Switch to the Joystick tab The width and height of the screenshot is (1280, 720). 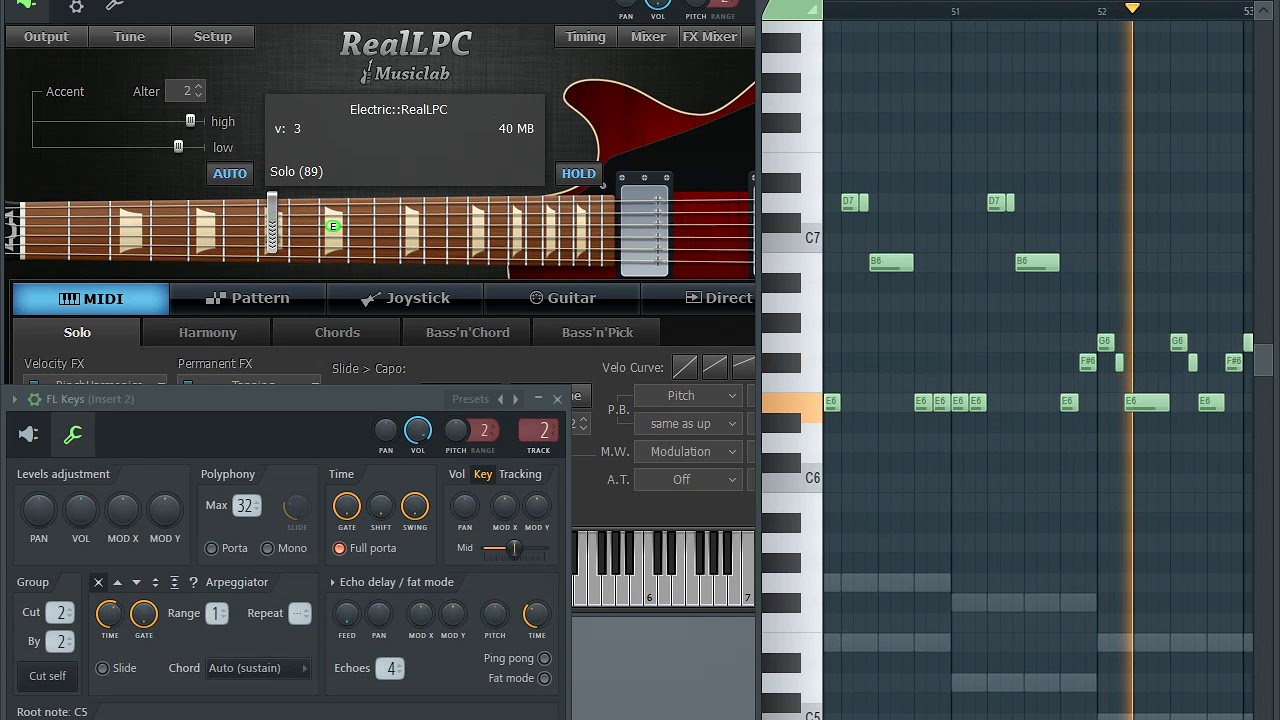coord(405,298)
